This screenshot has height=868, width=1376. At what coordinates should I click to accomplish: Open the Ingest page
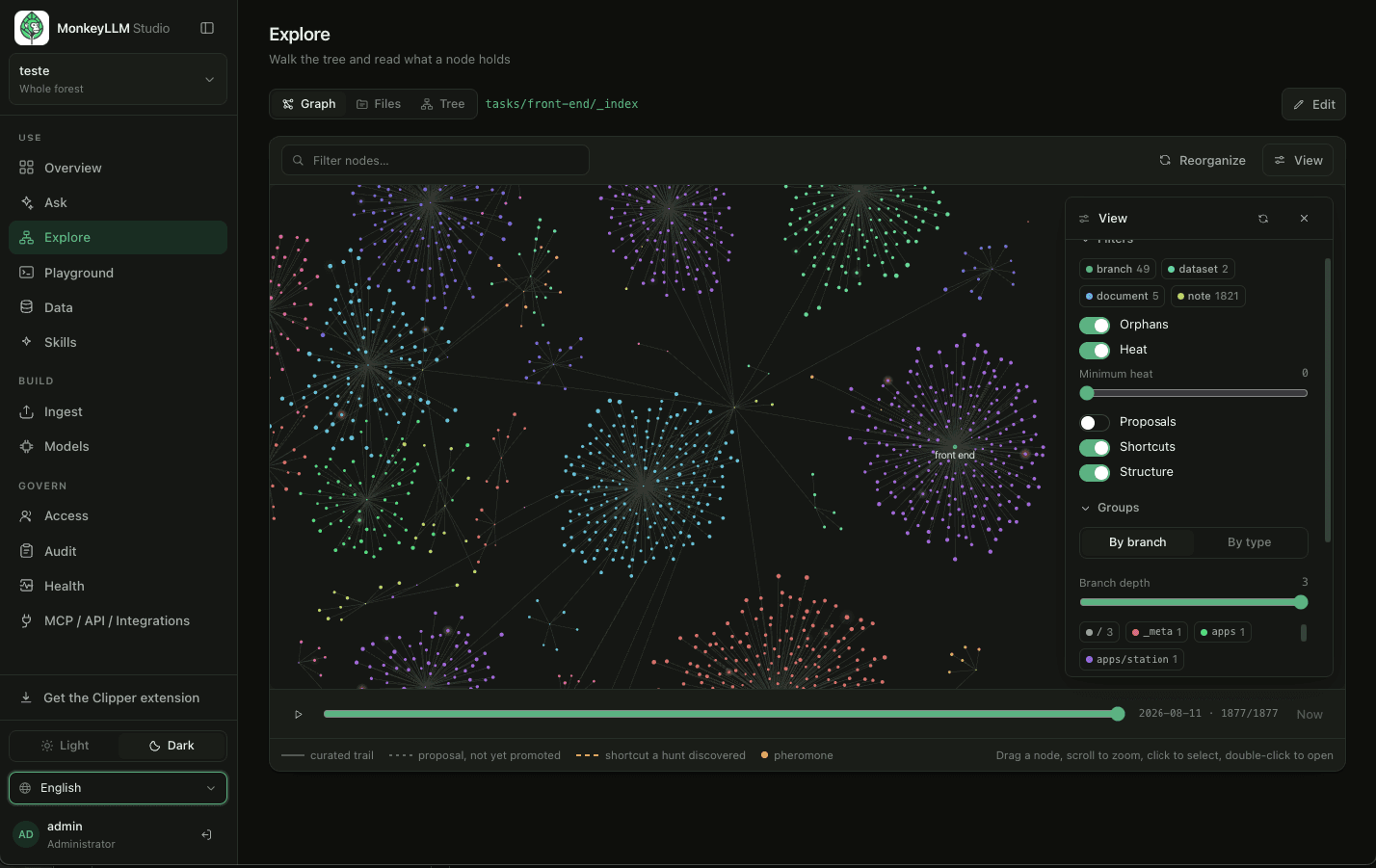coord(118,411)
